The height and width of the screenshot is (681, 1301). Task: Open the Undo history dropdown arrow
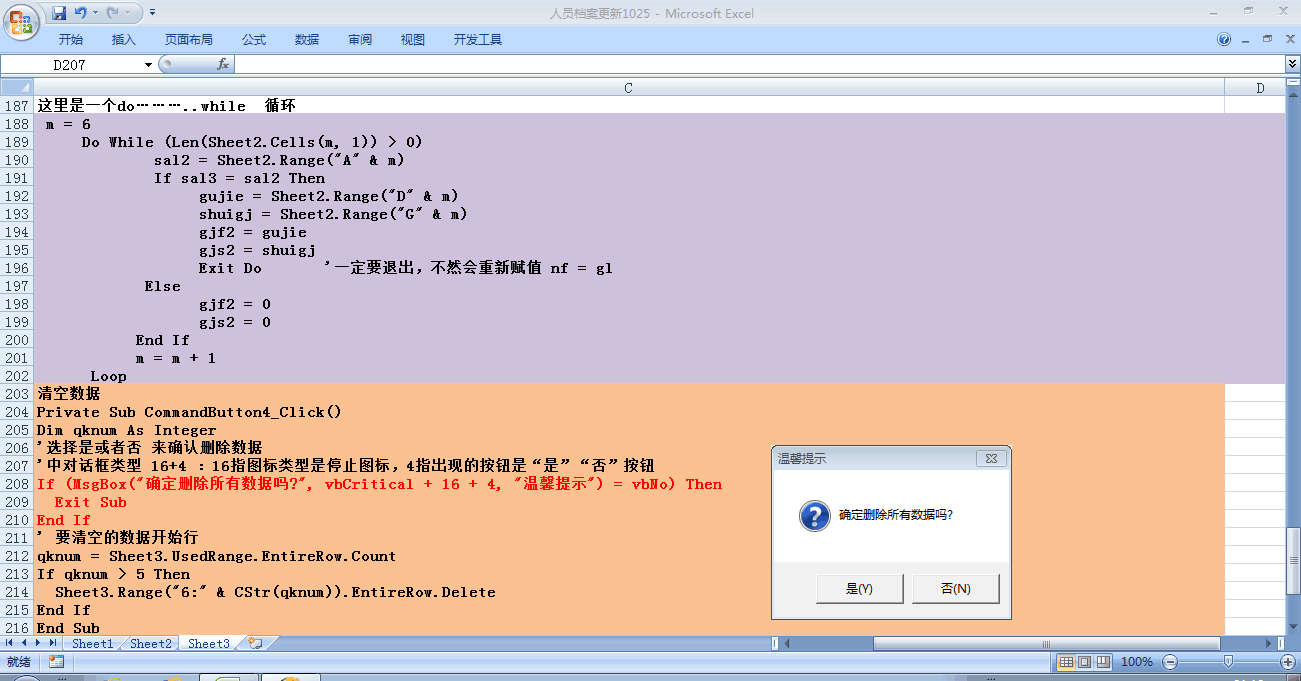95,13
